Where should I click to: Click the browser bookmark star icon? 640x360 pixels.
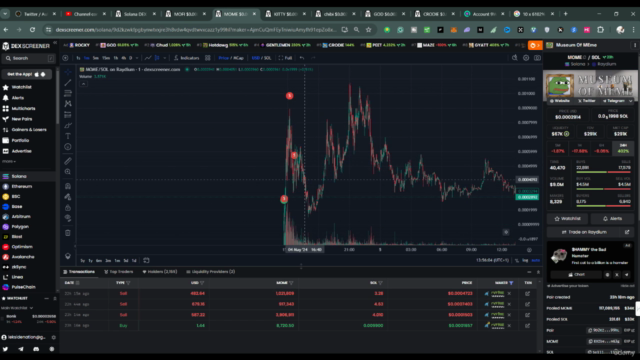[x=369, y=30]
